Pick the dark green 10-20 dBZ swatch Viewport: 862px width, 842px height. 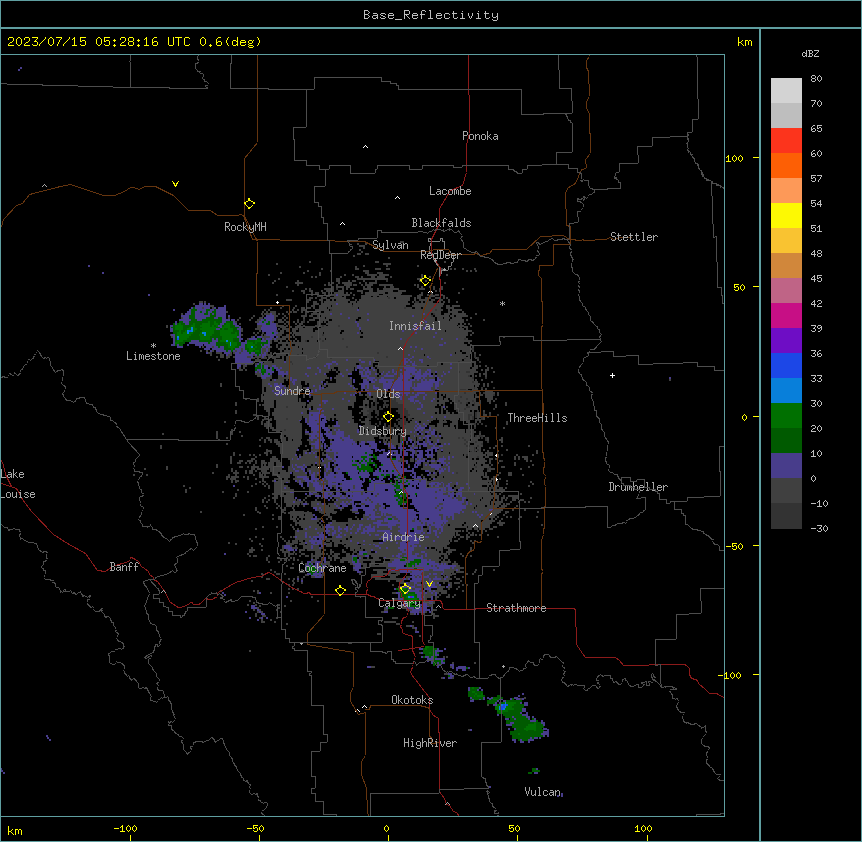pyautogui.click(x=786, y=441)
